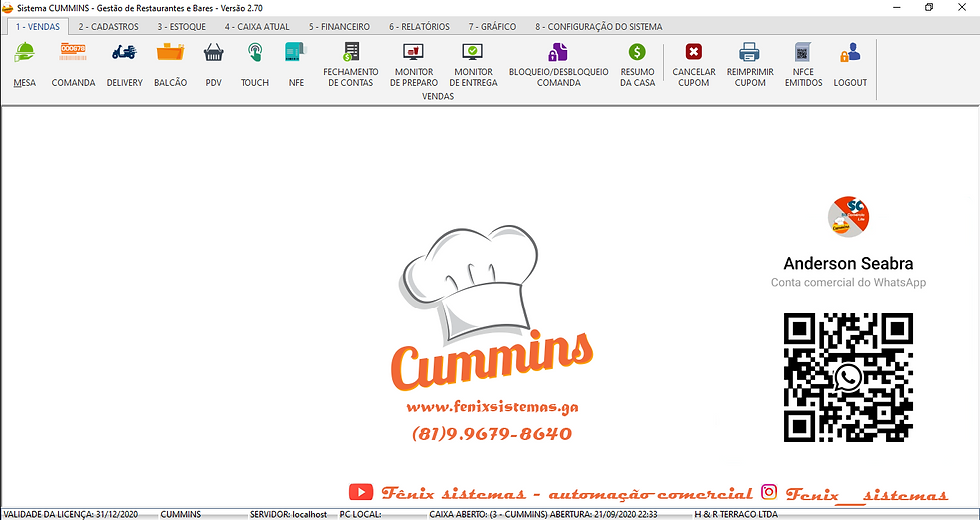Open the 7 - GRÁFICO tab

click(x=492, y=26)
